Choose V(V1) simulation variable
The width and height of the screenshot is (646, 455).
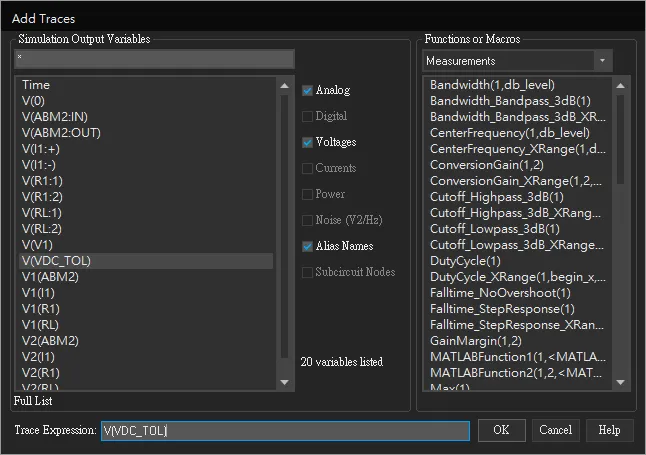(x=37, y=245)
